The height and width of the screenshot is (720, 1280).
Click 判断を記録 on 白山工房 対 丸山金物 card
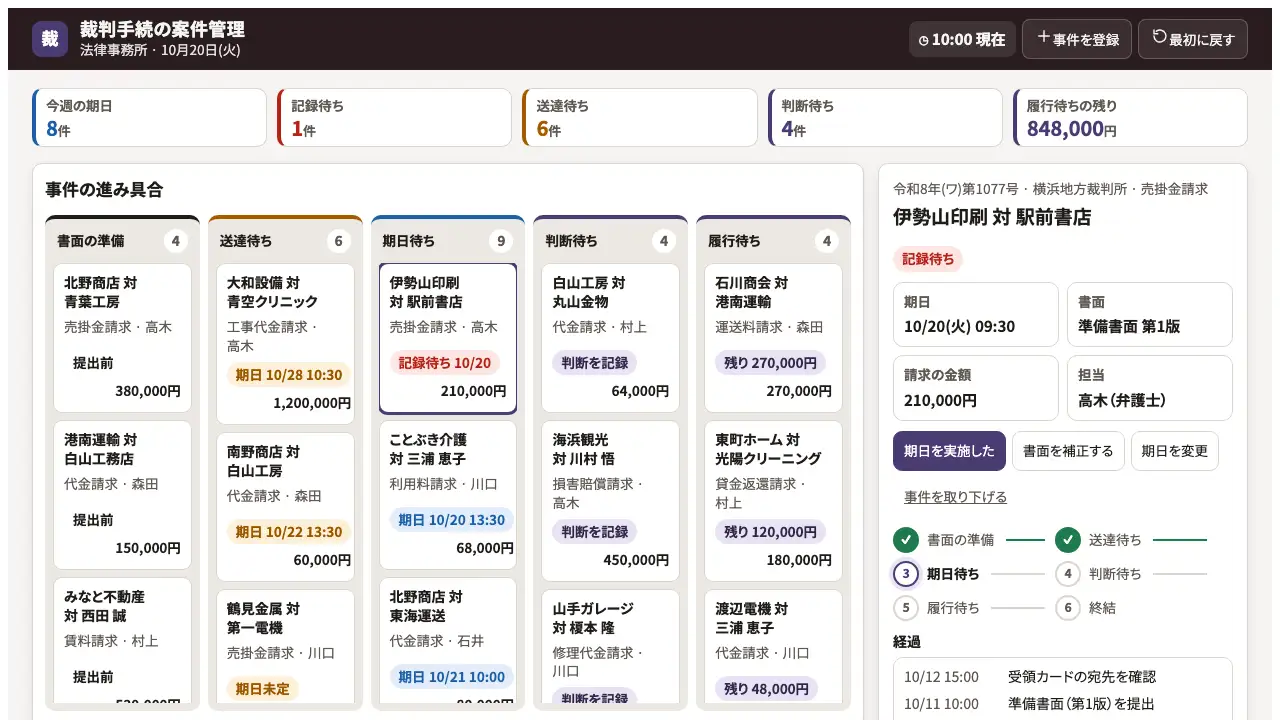pos(595,363)
